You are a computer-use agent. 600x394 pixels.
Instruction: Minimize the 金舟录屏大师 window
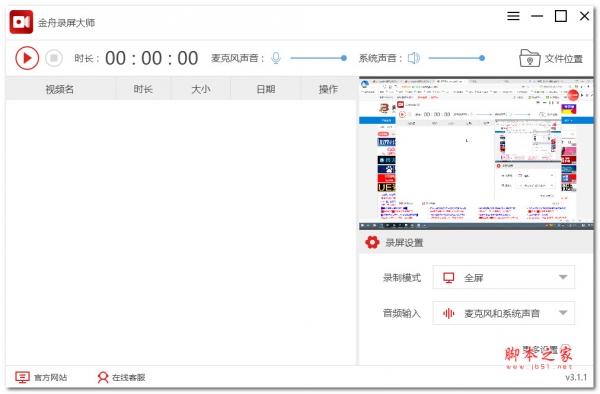pos(537,16)
